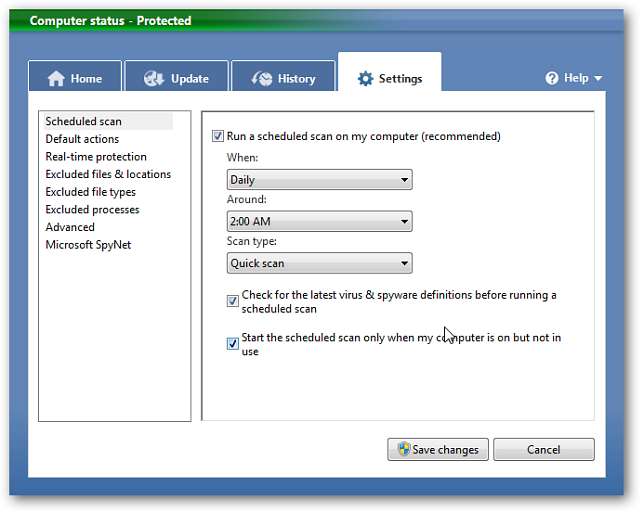Select Real-time protection in the settings list
The height and width of the screenshot is (512, 640).
[96, 157]
